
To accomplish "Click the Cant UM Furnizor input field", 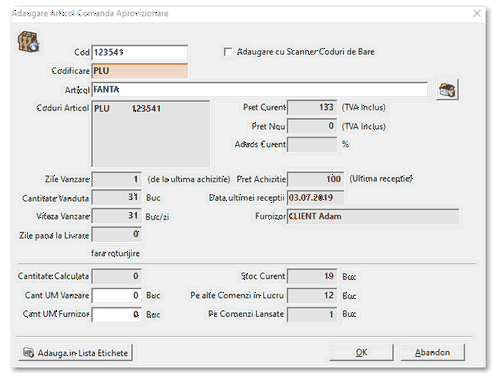I will (x=117, y=314).
